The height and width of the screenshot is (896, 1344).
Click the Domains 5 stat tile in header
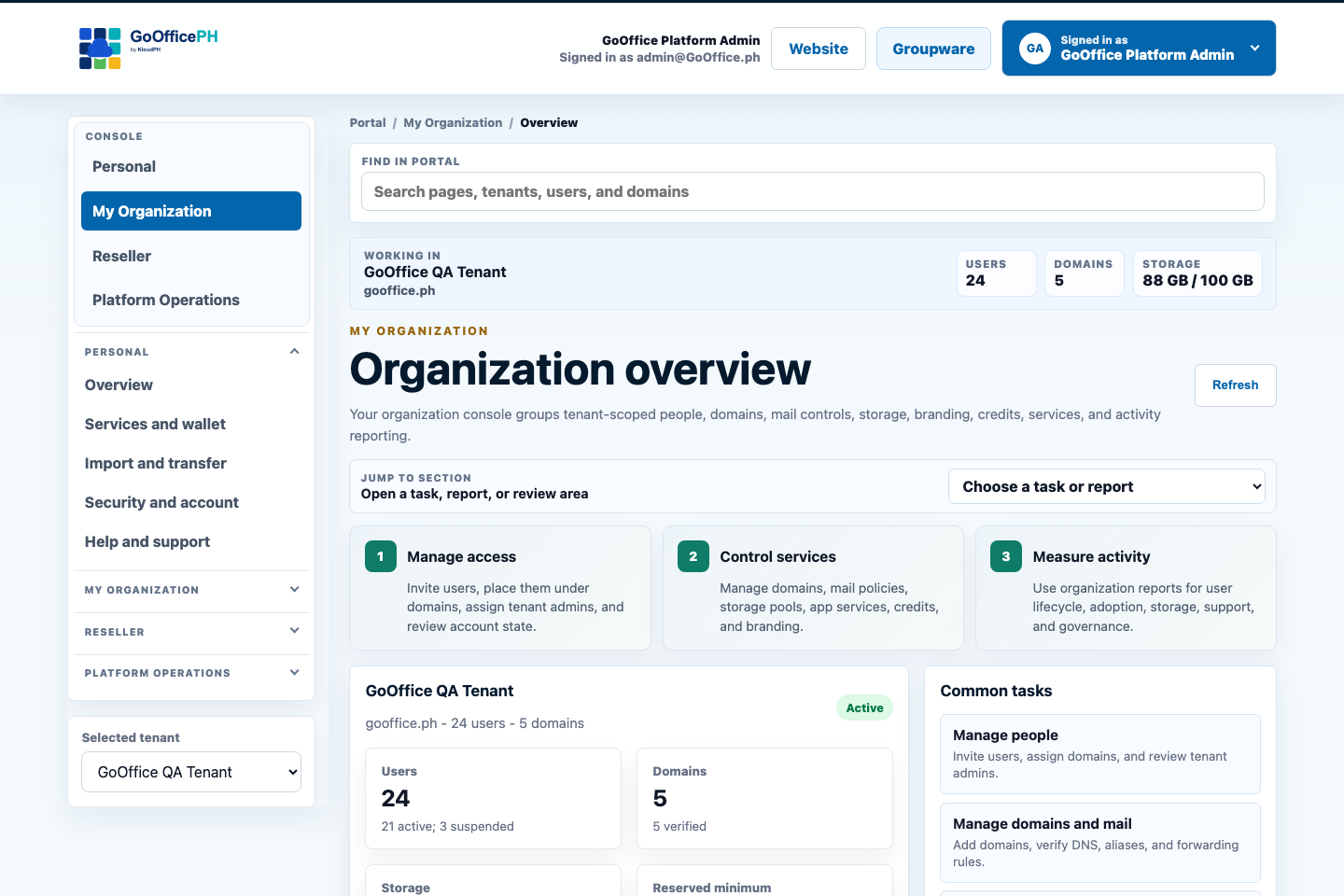tap(1085, 273)
